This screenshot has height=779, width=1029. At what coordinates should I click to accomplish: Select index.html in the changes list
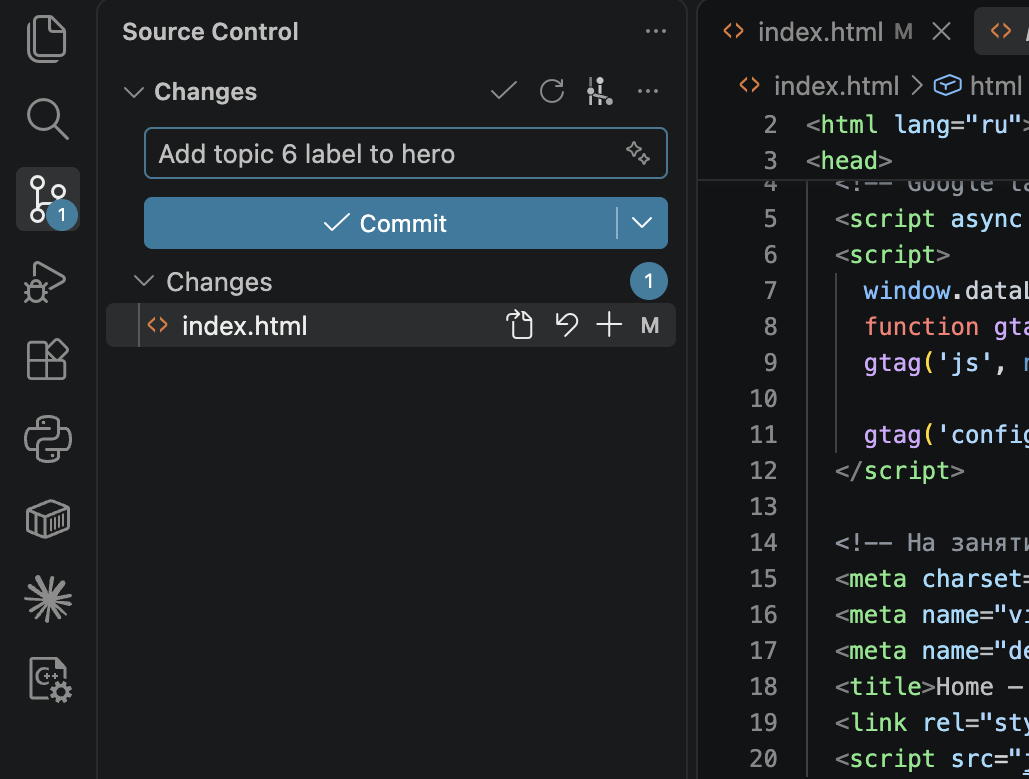pyautogui.click(x=390, y=325)
